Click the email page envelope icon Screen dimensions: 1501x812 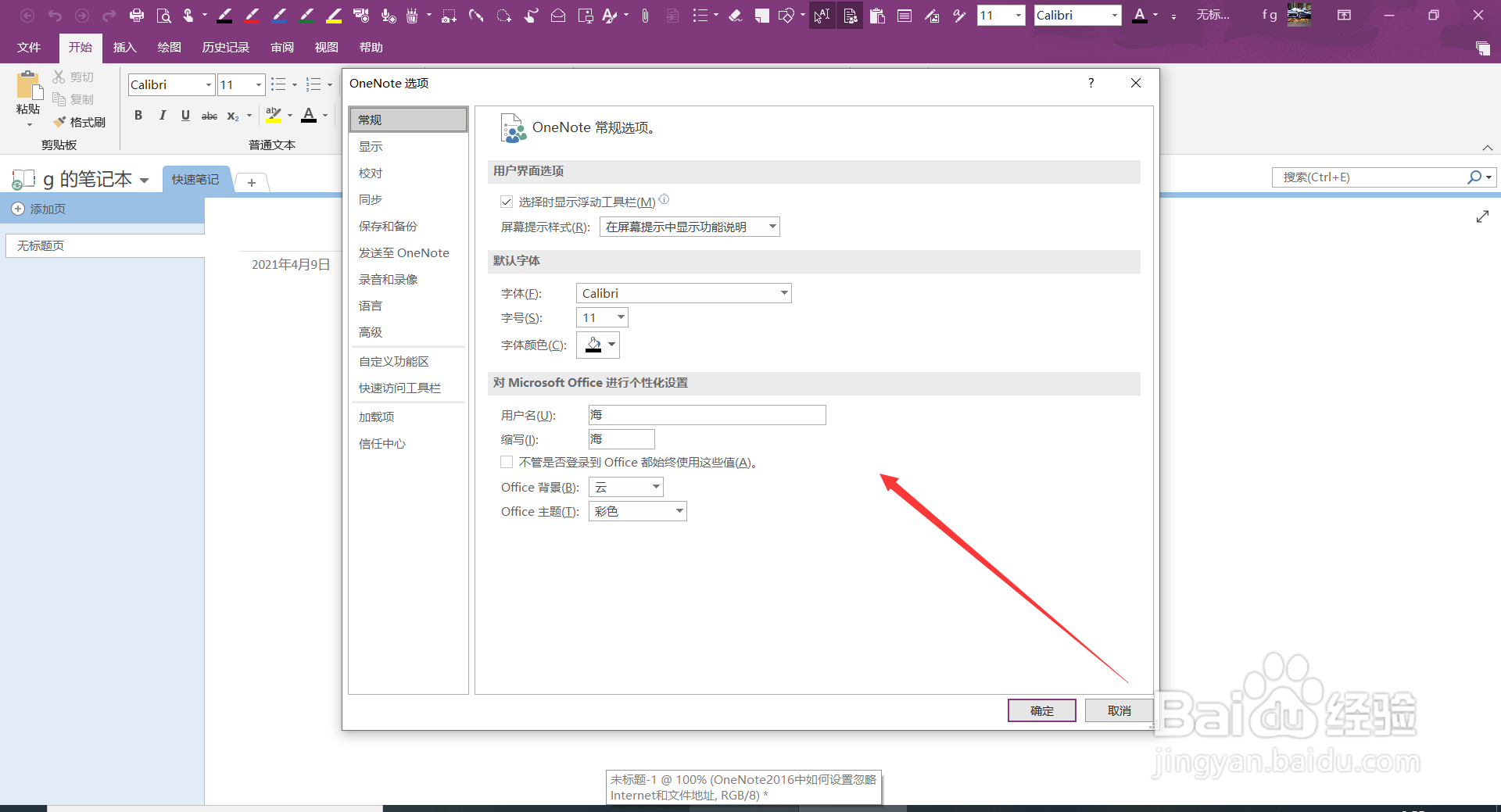coord(558,15)
